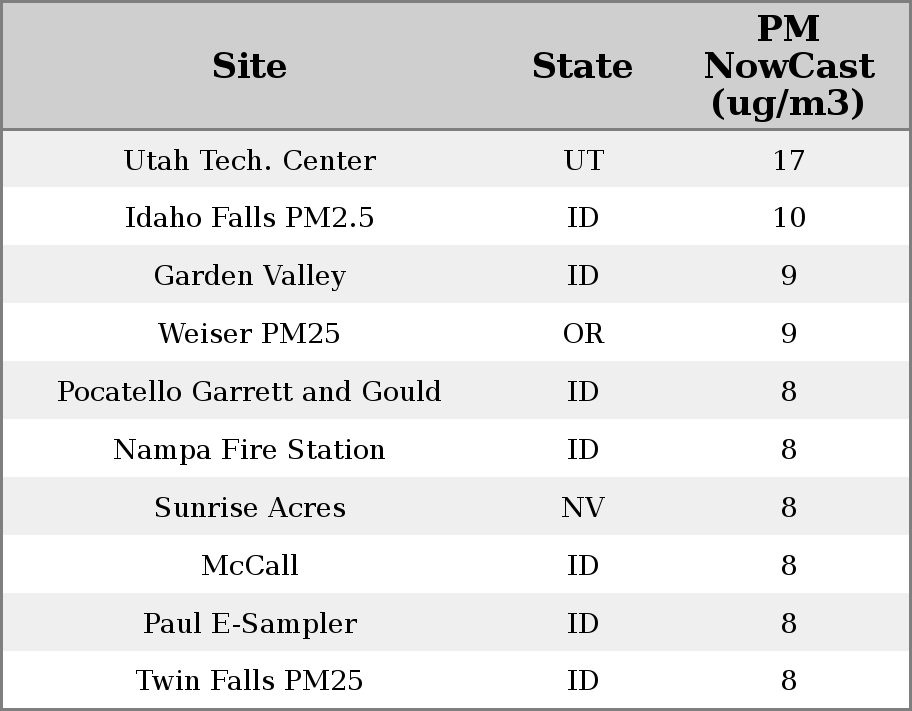Screen dimensions: 912x711
Task: Click Pocatello Garrett and Gould site
Action: (250, 392)
